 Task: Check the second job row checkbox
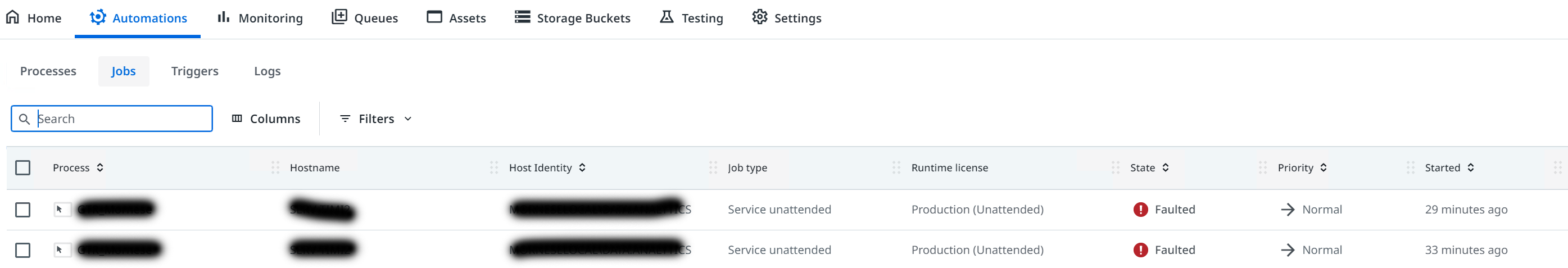[x=22, y=249]
